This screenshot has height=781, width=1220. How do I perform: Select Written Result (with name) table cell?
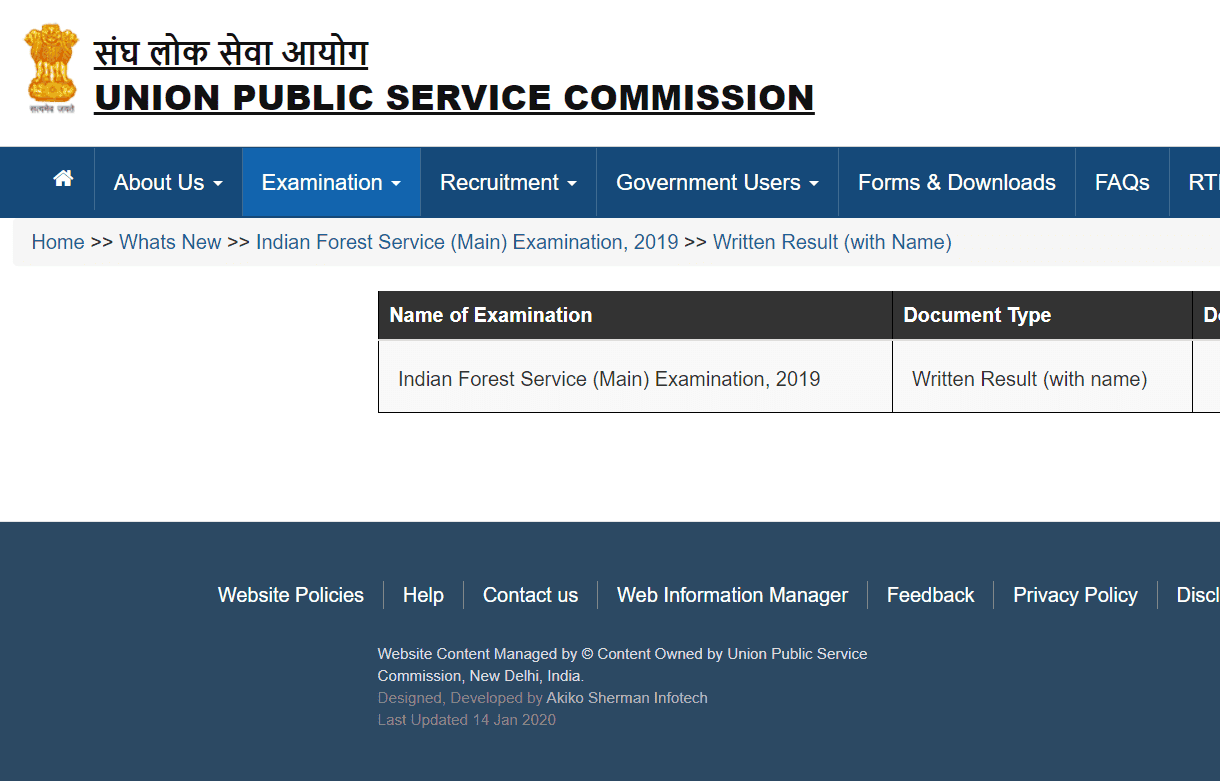pyautogui.click(x=1042, y=377)
